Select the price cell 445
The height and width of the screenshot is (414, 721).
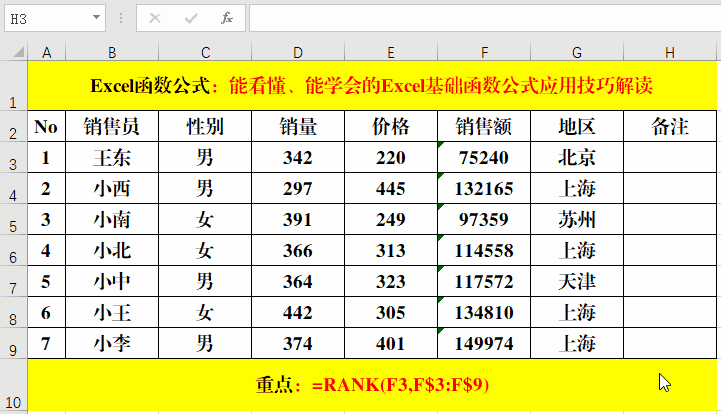391,188
